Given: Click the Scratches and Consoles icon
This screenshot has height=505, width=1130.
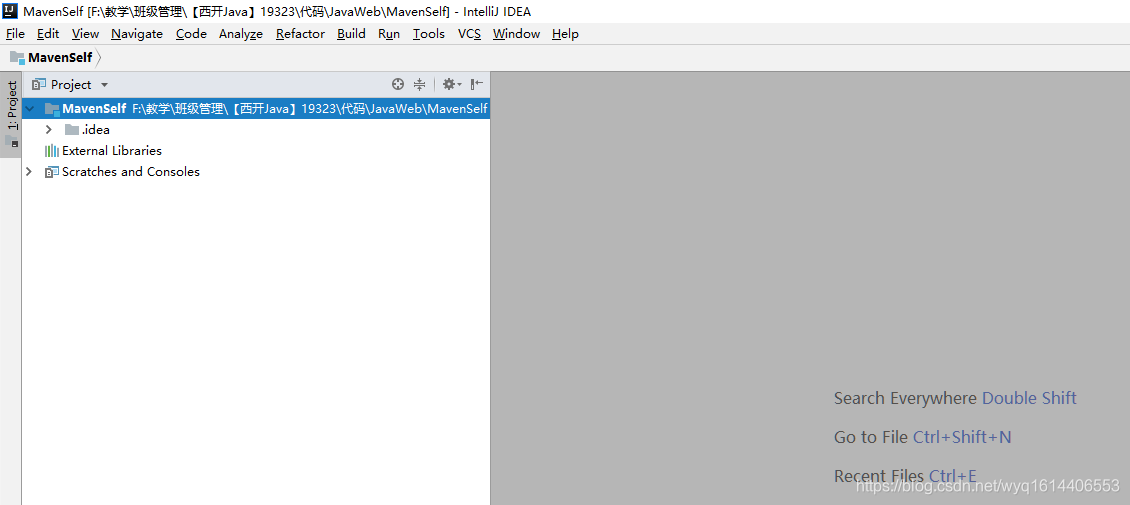Looking at the screenshot, I should (52, 171).
